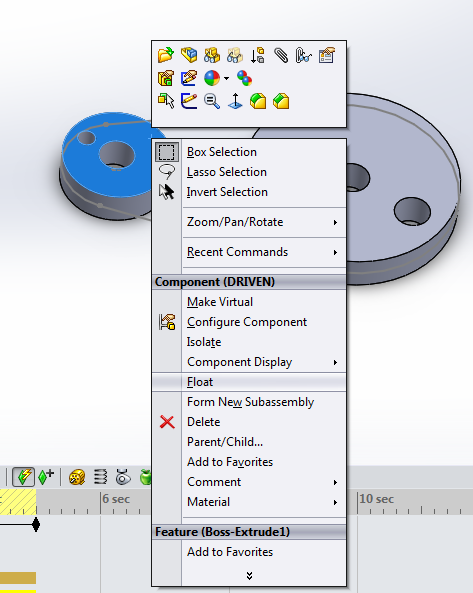Click the Edit Sketch icon with hand
The image size is (473, 593).
[x=189, y=78]
